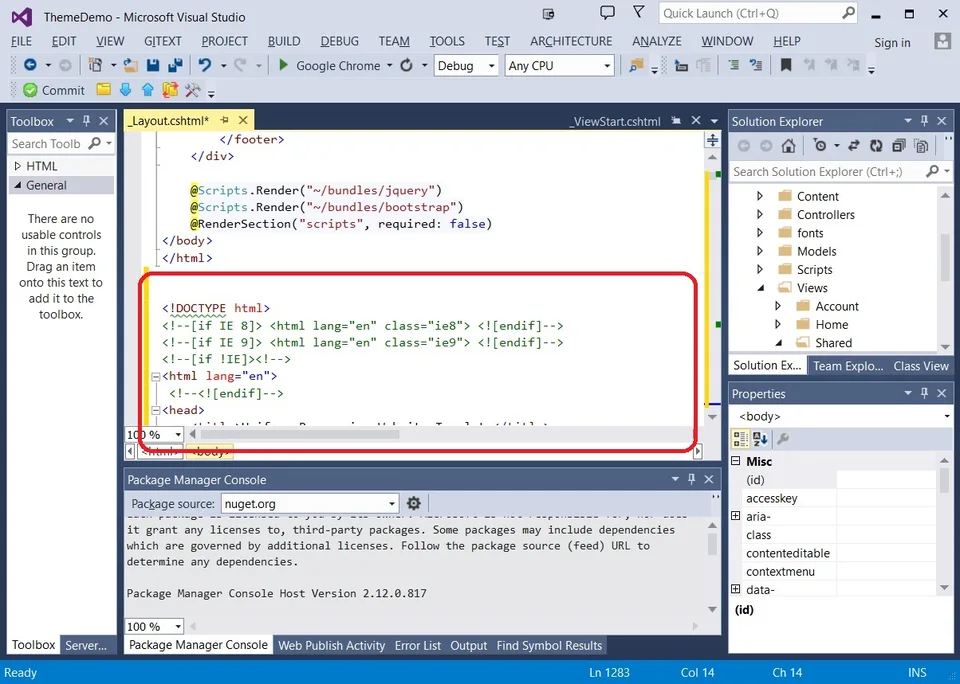Click the New Project toolbar icon
The height and width of the screenshot is (684, 960).
click(96, 65)
